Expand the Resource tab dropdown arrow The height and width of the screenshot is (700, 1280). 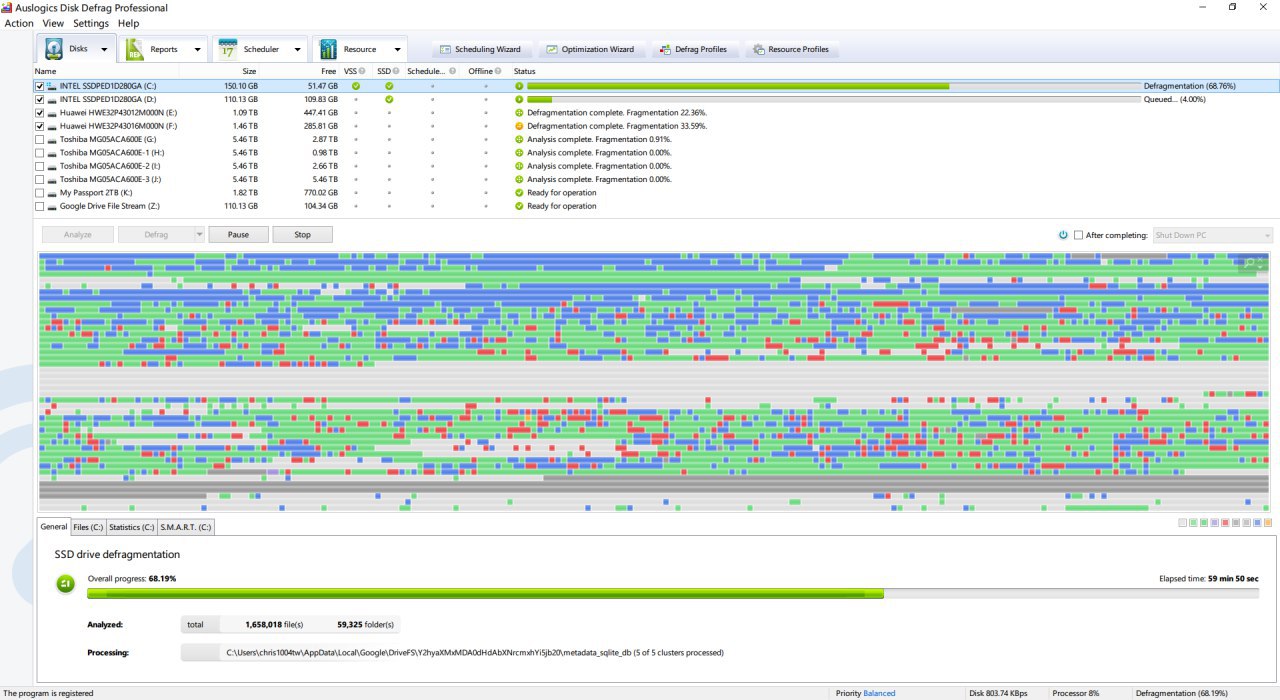[397, 49]
